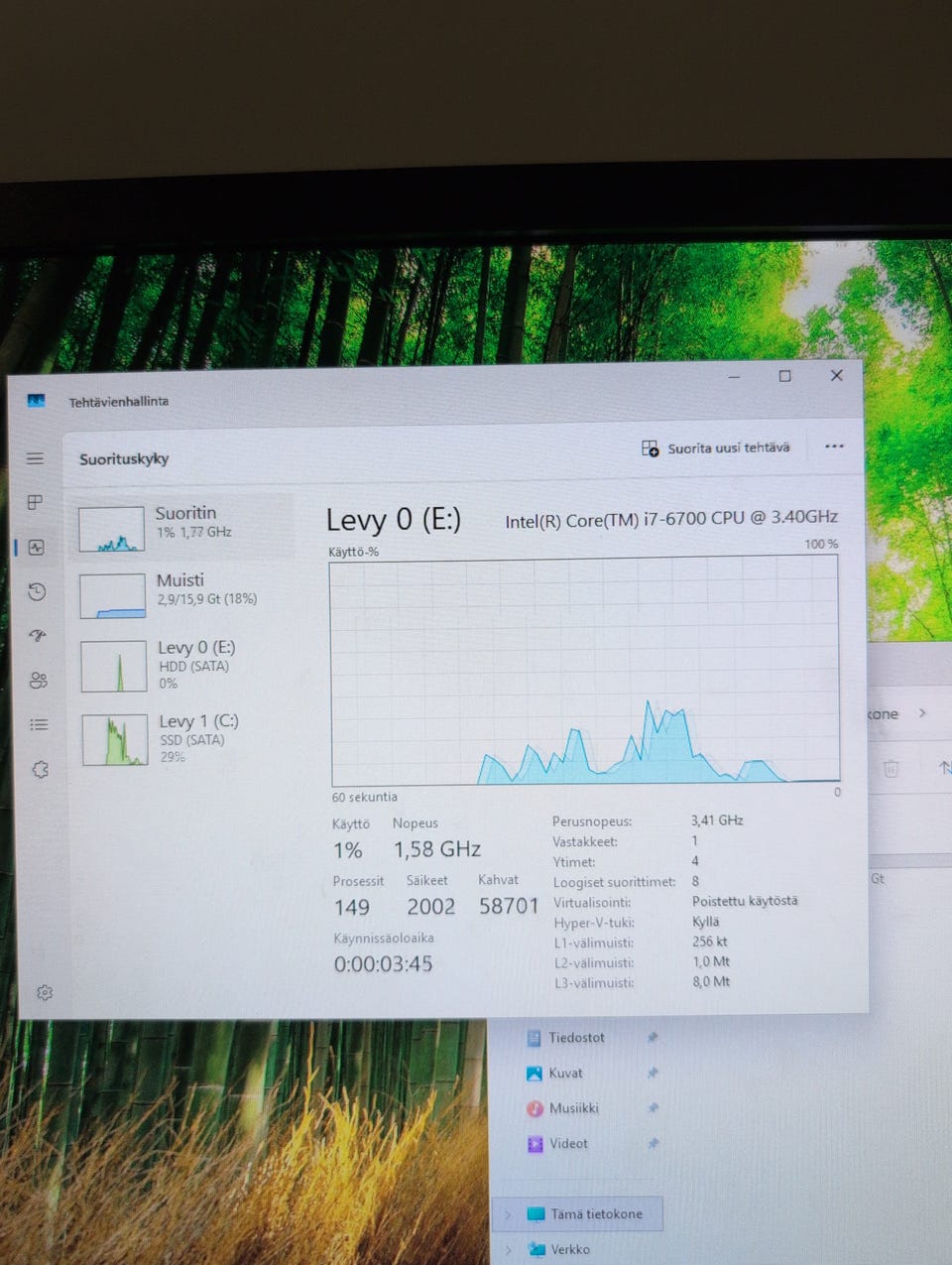The height and width of the screenshot is (1265, 952).
Task: Click the 149 processes count value
Action: [x=352, y=907]
